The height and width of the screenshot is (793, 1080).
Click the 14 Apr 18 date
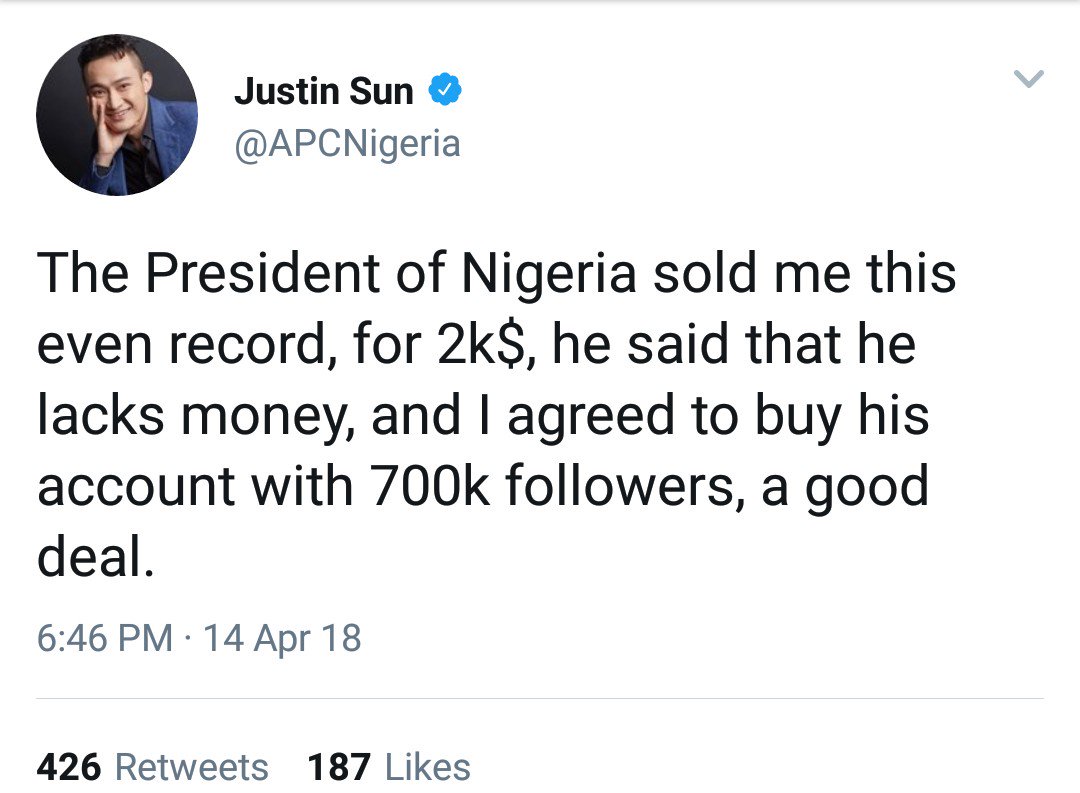click(282, 637)
